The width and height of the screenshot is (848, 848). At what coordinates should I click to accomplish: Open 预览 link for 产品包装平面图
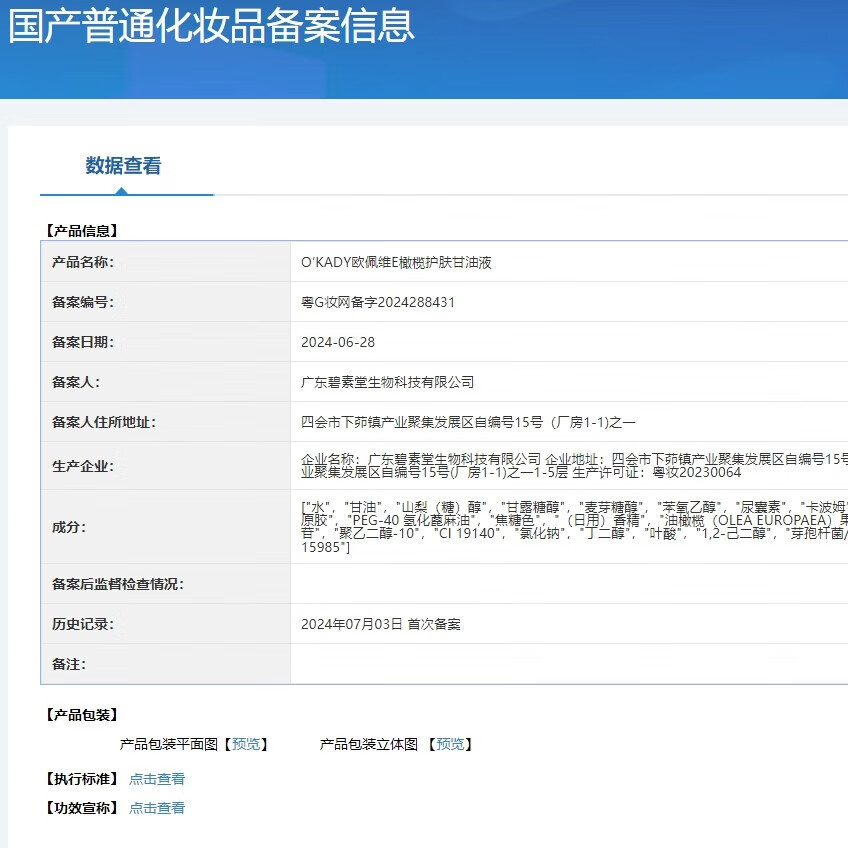[x=245, y=744]
